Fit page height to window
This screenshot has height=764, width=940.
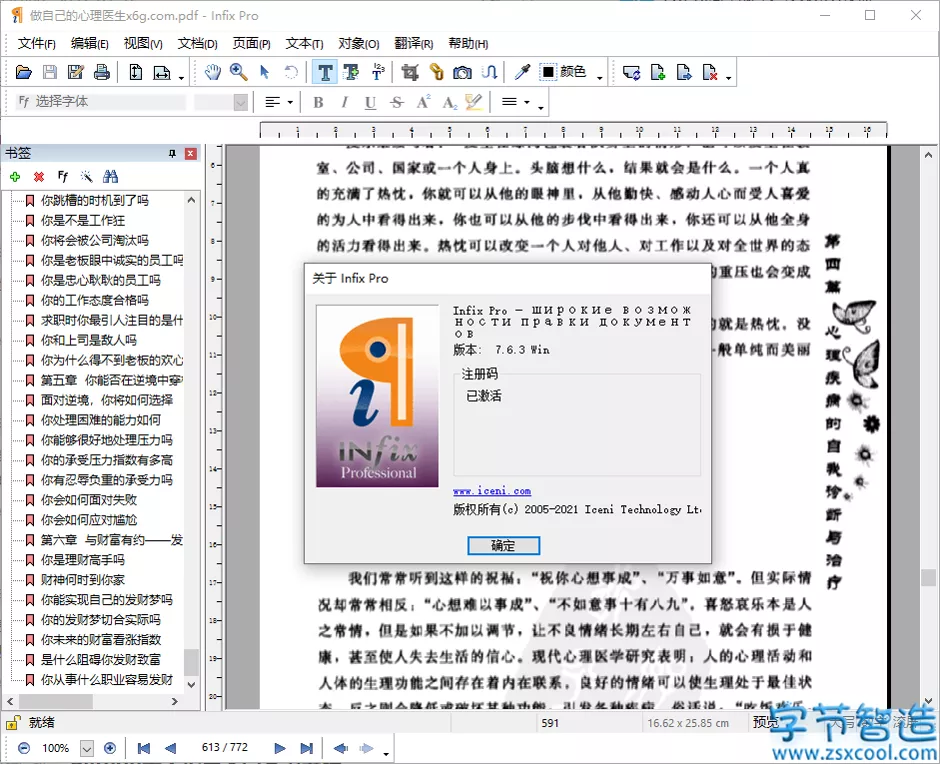(x=136, y=73)
